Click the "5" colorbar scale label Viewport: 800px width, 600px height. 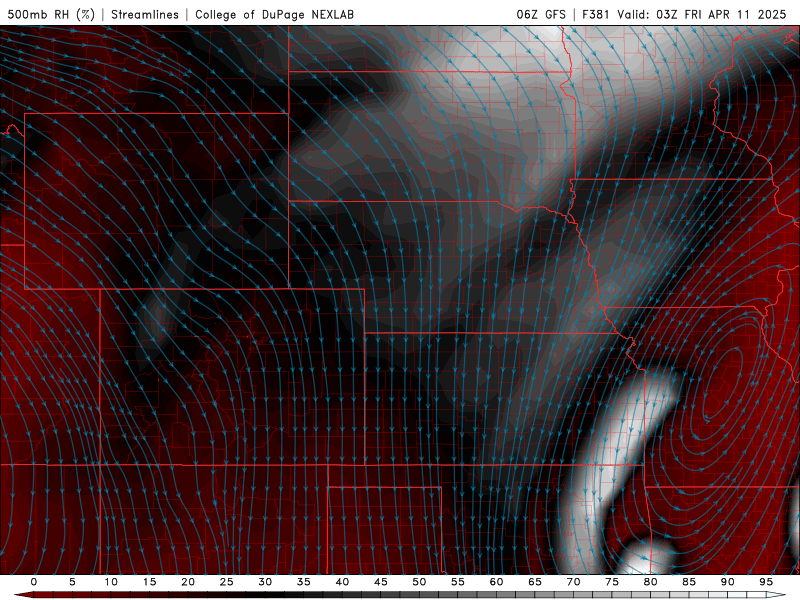tap(72, 582)
